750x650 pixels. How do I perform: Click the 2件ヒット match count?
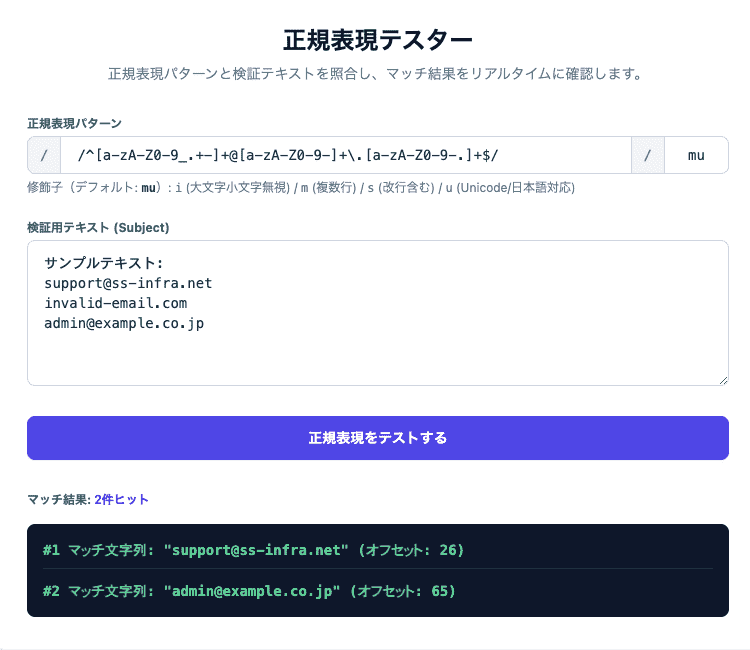(121, 499)
